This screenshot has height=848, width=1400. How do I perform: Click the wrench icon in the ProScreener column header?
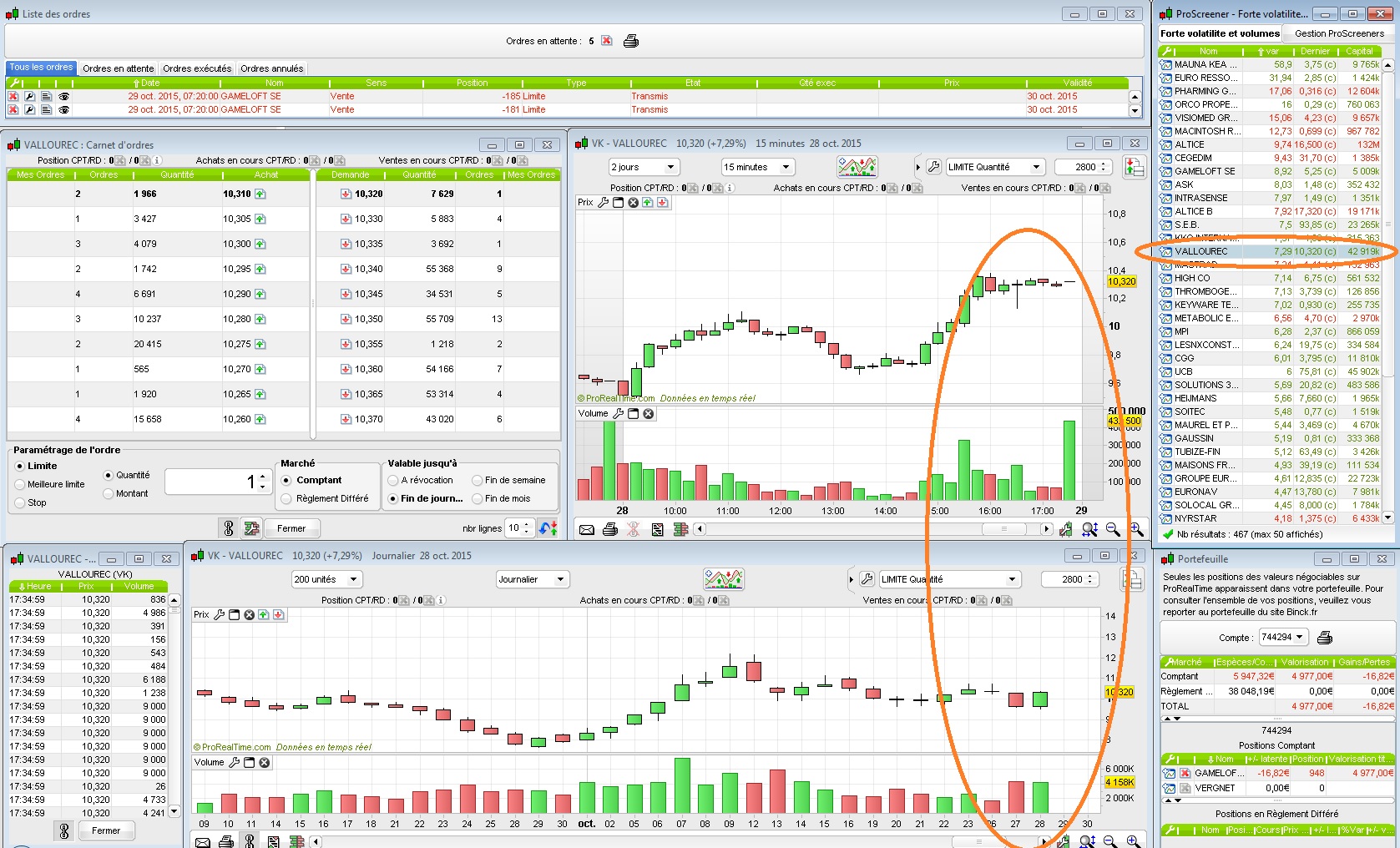(x=1168, y=51)
